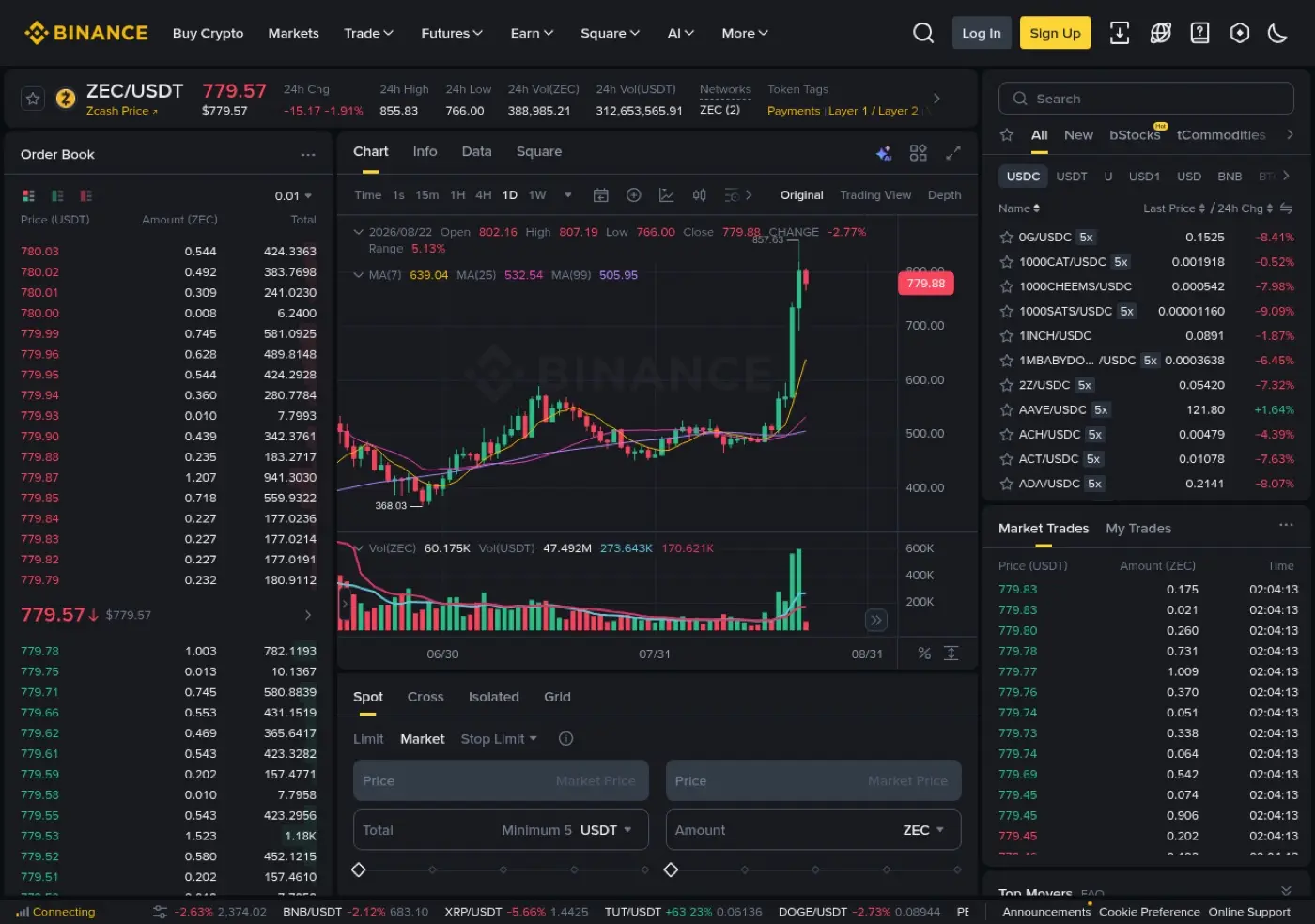Open ticker settings icon in bottom bar
This screenshot has width=1315, height=924.
161,912
